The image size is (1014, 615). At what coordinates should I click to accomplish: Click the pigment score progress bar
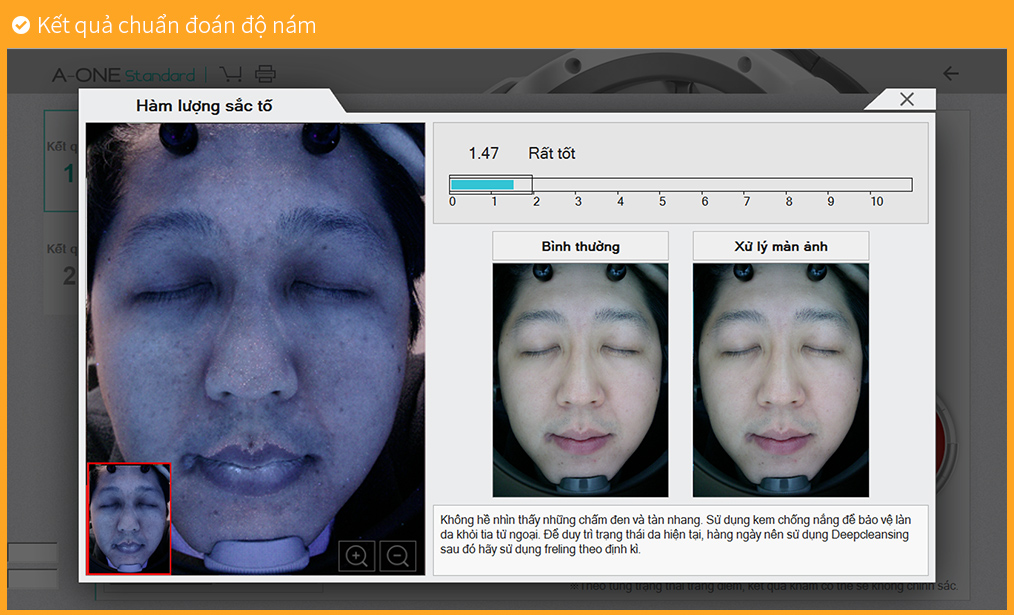click(x=680, y=184)
